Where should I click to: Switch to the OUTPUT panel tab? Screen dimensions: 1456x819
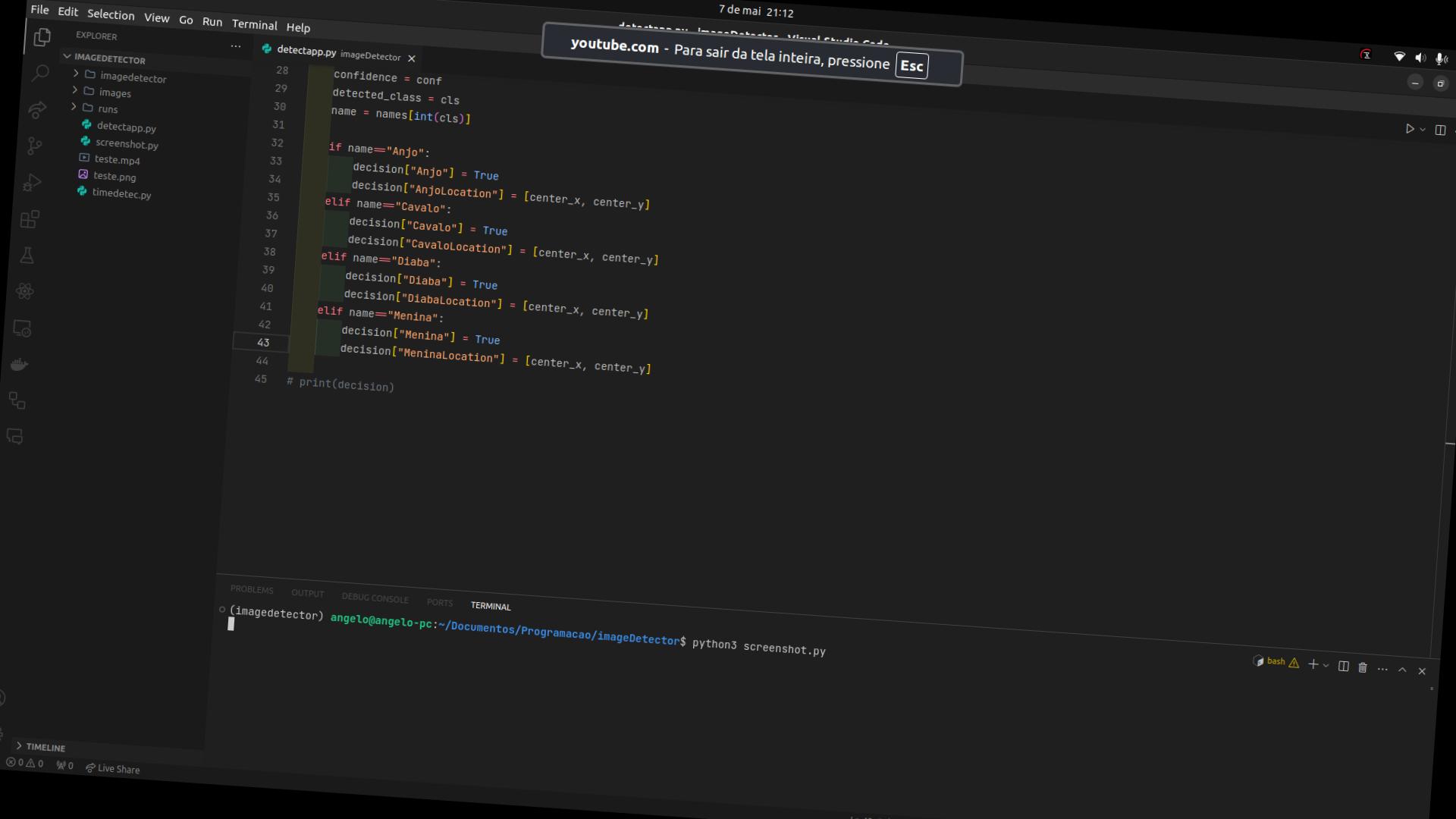point(307,593)
